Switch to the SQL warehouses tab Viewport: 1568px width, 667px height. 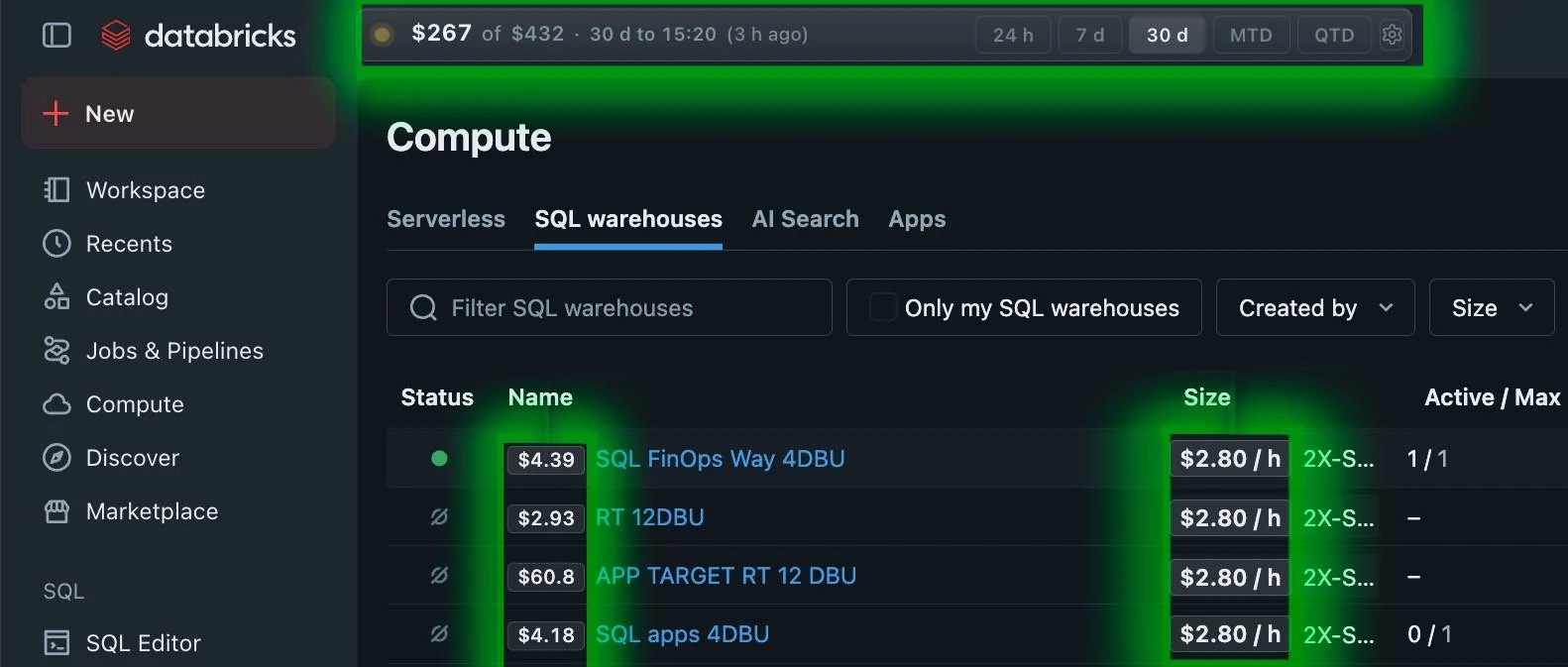[x=628, y=219]
